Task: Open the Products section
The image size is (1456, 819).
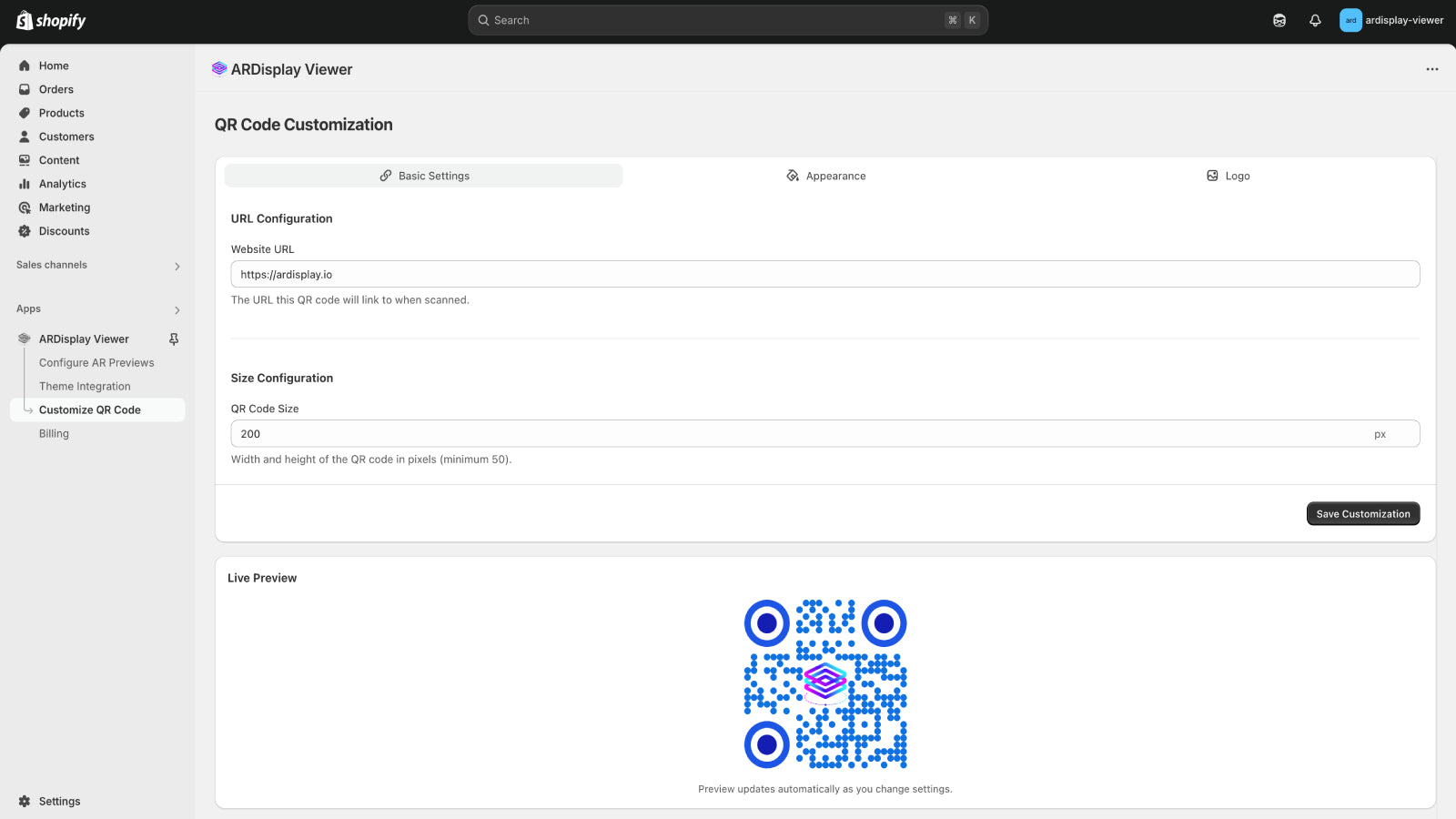Action: point(61,113)
